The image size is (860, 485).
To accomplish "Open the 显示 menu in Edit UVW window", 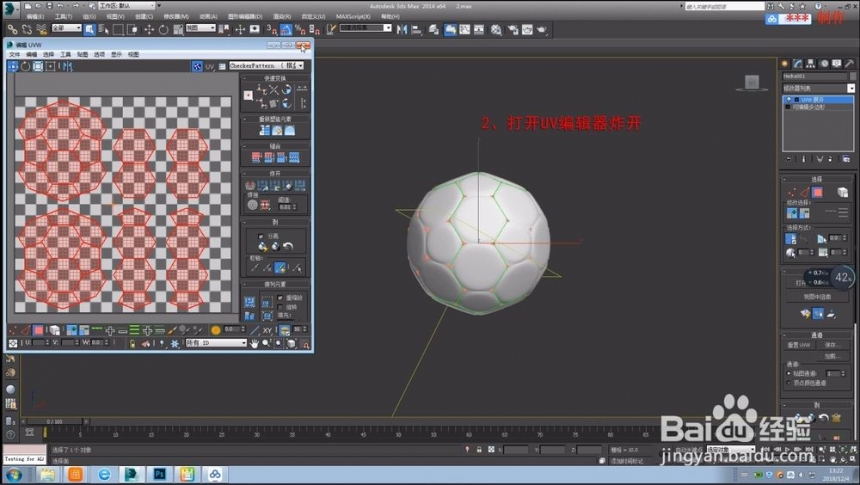I will coord(116,54).
